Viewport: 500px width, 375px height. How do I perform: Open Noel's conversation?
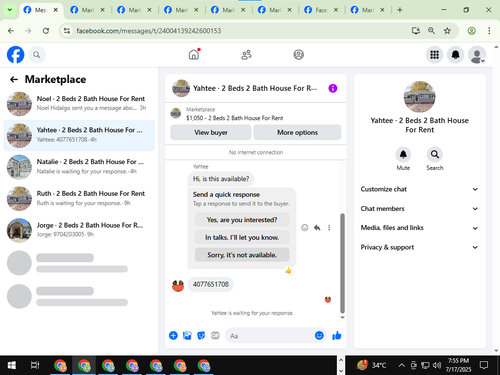click(79, 103)
